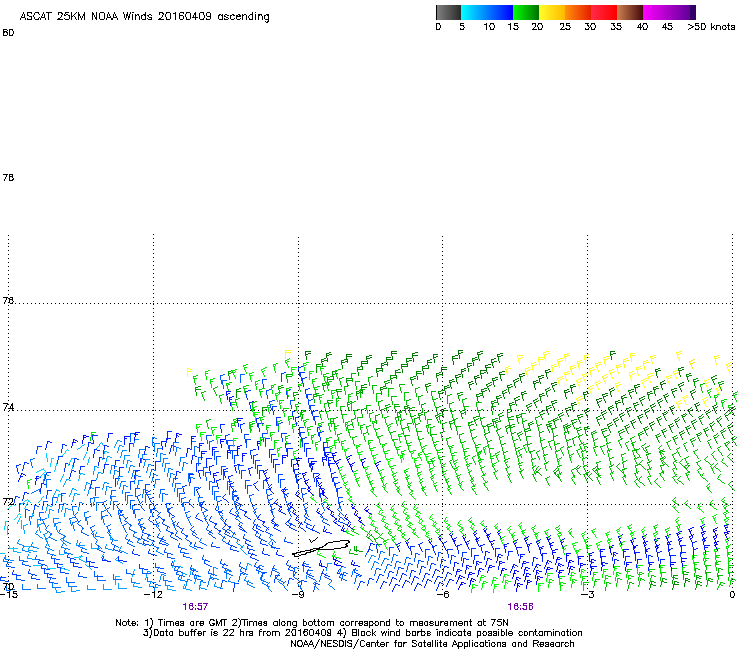Click the magenta 40-45 knots legend segment
The height and width of the screenshot is (650, 740).
(x=656, y=12)
